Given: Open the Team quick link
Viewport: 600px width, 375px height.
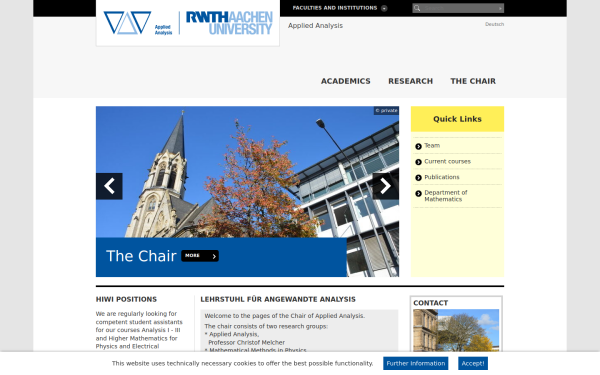Looking at the screenshot, I should point(432,146).
